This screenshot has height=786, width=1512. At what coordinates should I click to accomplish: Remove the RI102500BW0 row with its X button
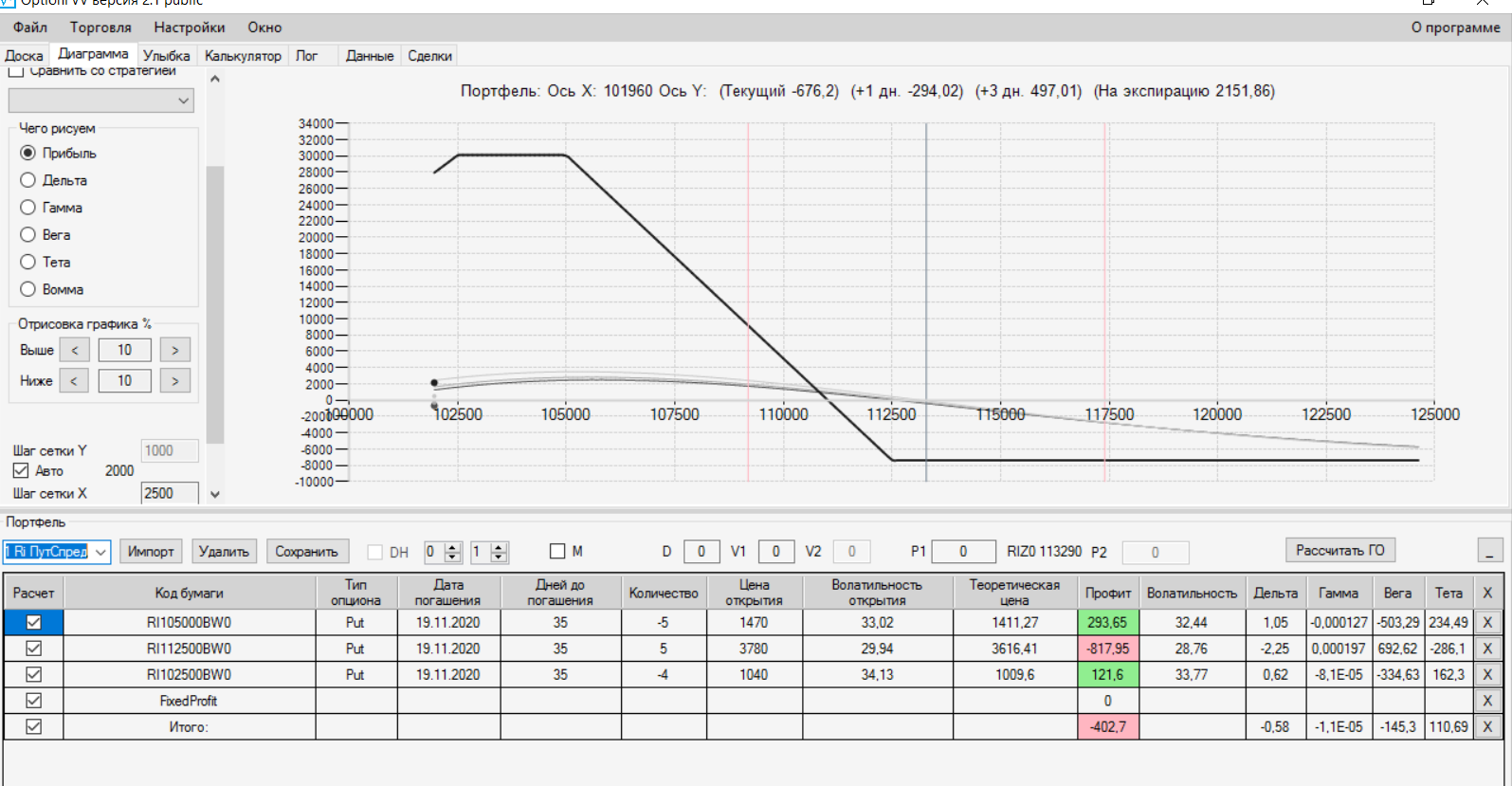pos(1487,675)
